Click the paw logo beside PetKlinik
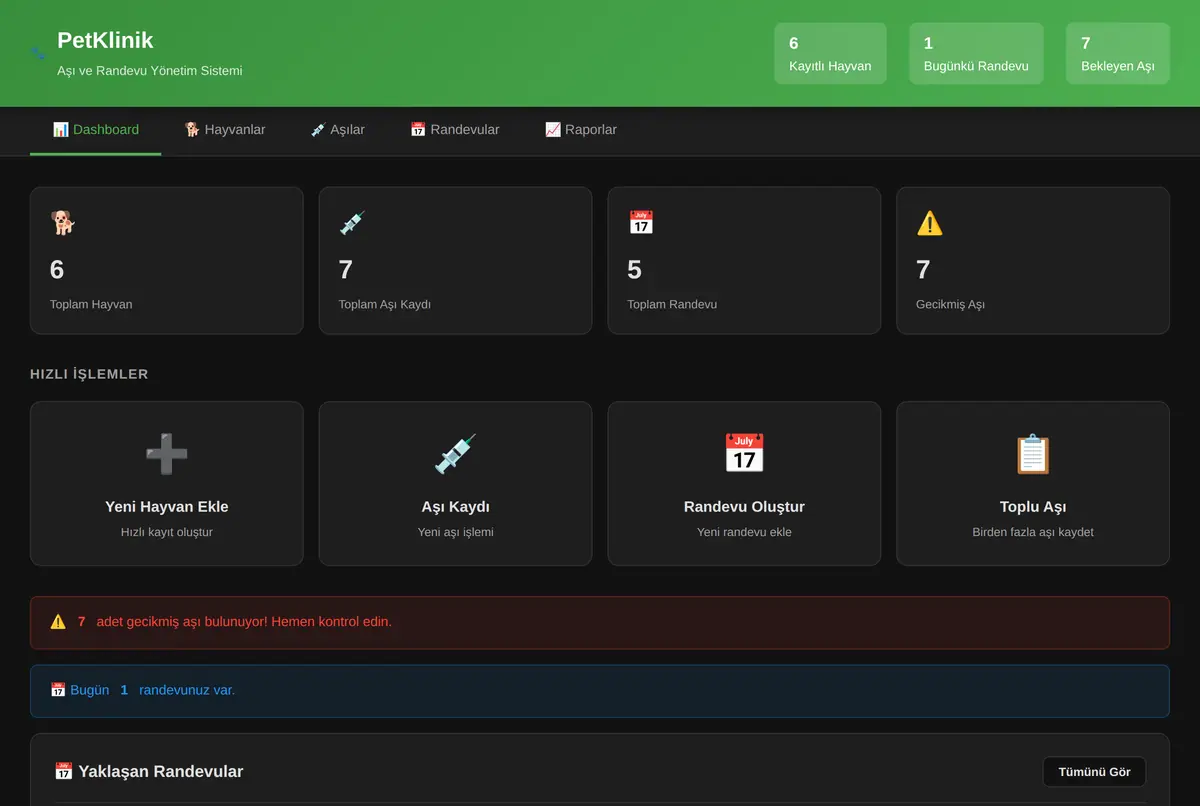The width and height of the screenshot is (1200, 806). click(x=38, y=54)
